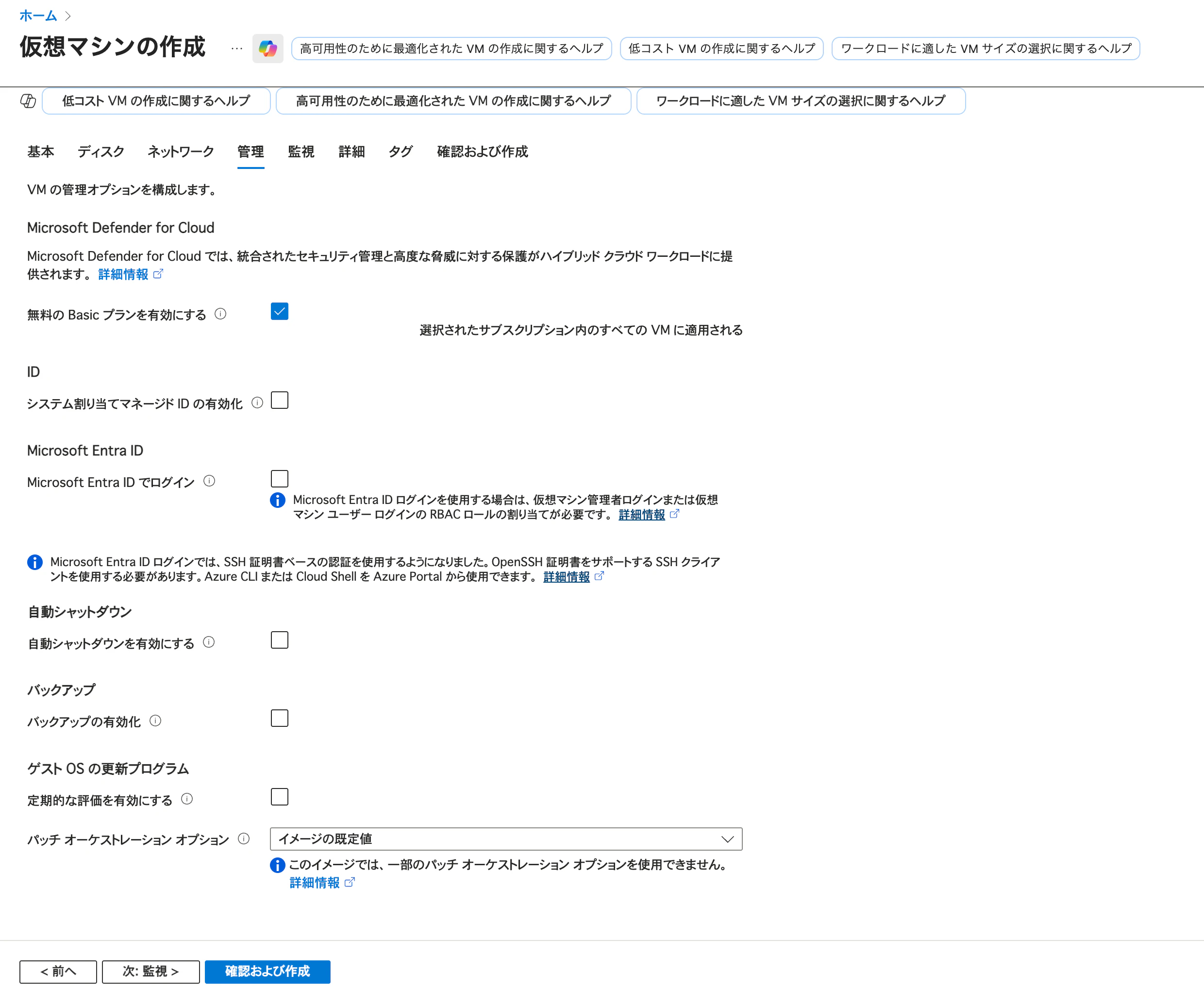Image resolution: width=1204 pixels, height=1007 pixels.
Task: Open パッチ オーケストレーション オプション dropdown
Action: [x=506, y=839]
